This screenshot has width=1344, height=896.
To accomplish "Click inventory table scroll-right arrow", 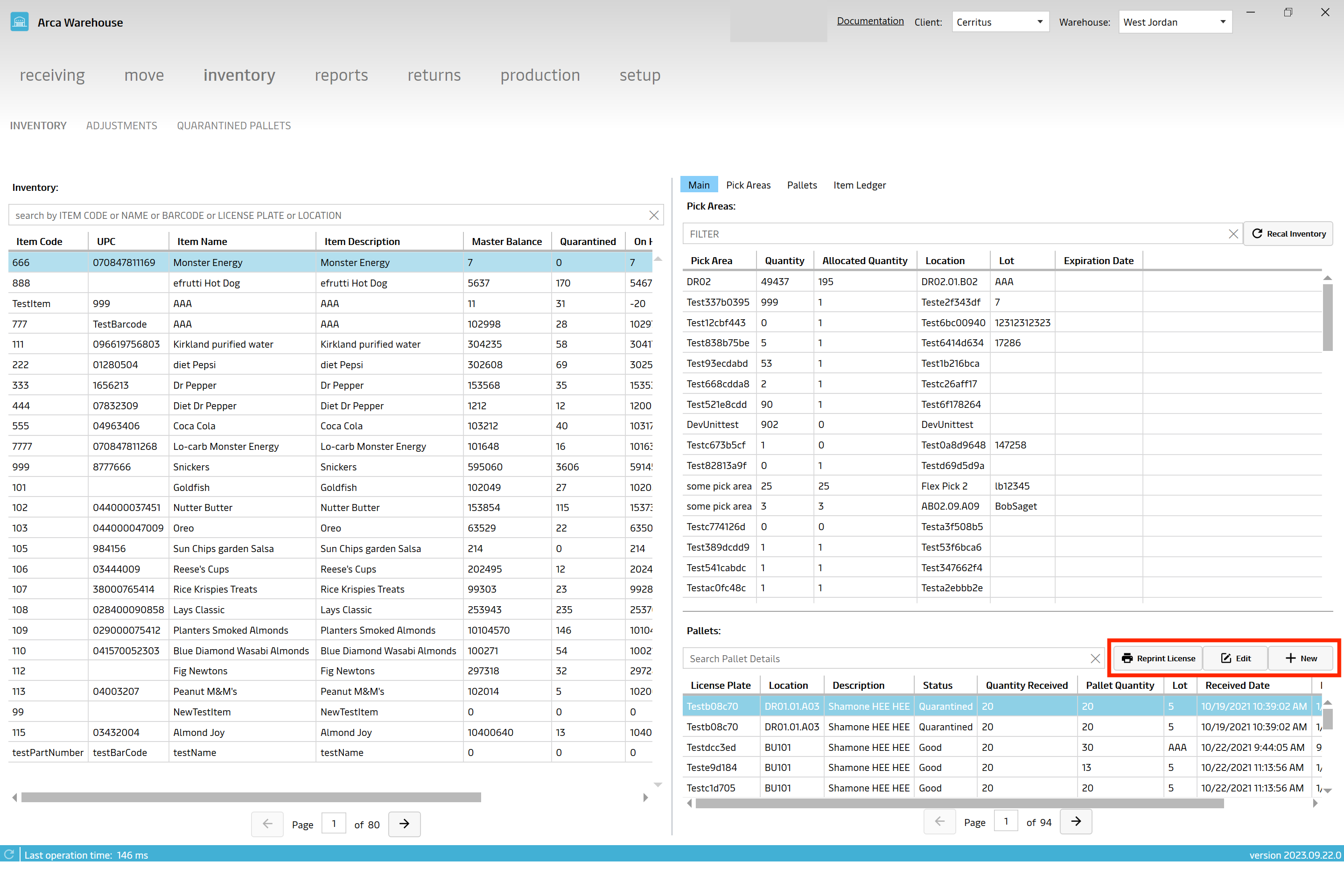I will pyautogui.click(x=646, y=797).
